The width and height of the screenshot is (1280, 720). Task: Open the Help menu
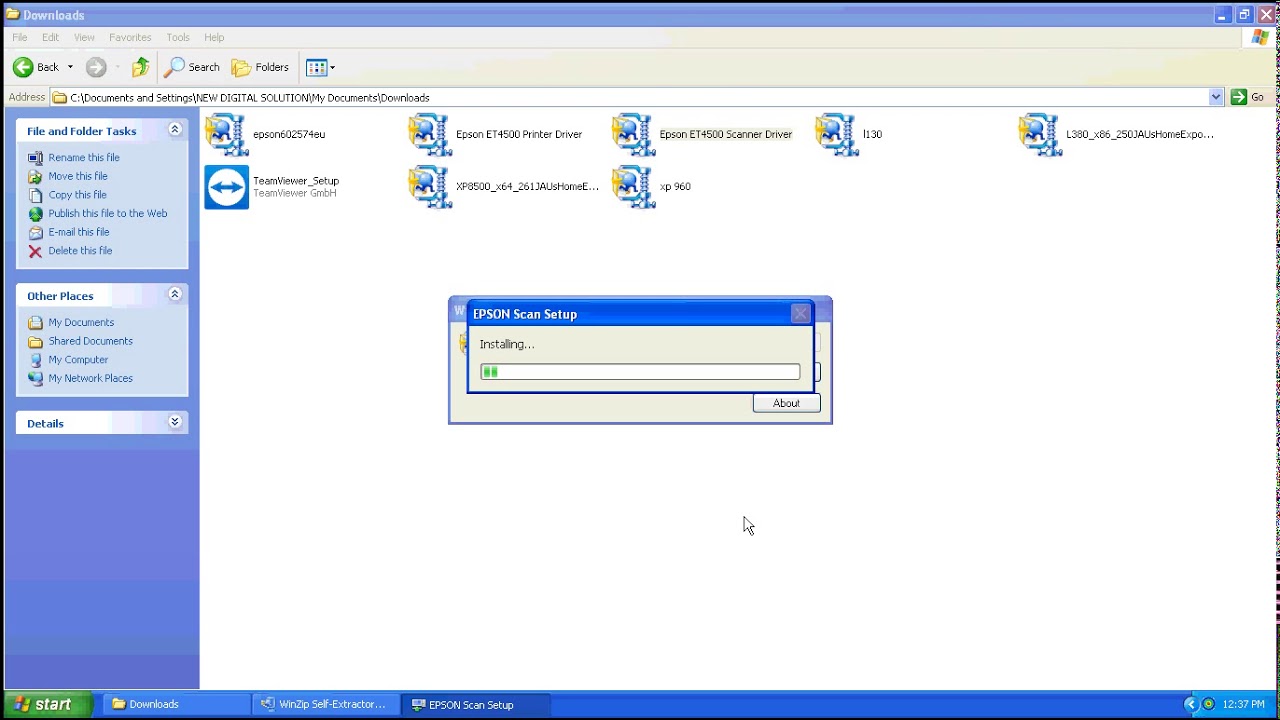pos(214,37)
